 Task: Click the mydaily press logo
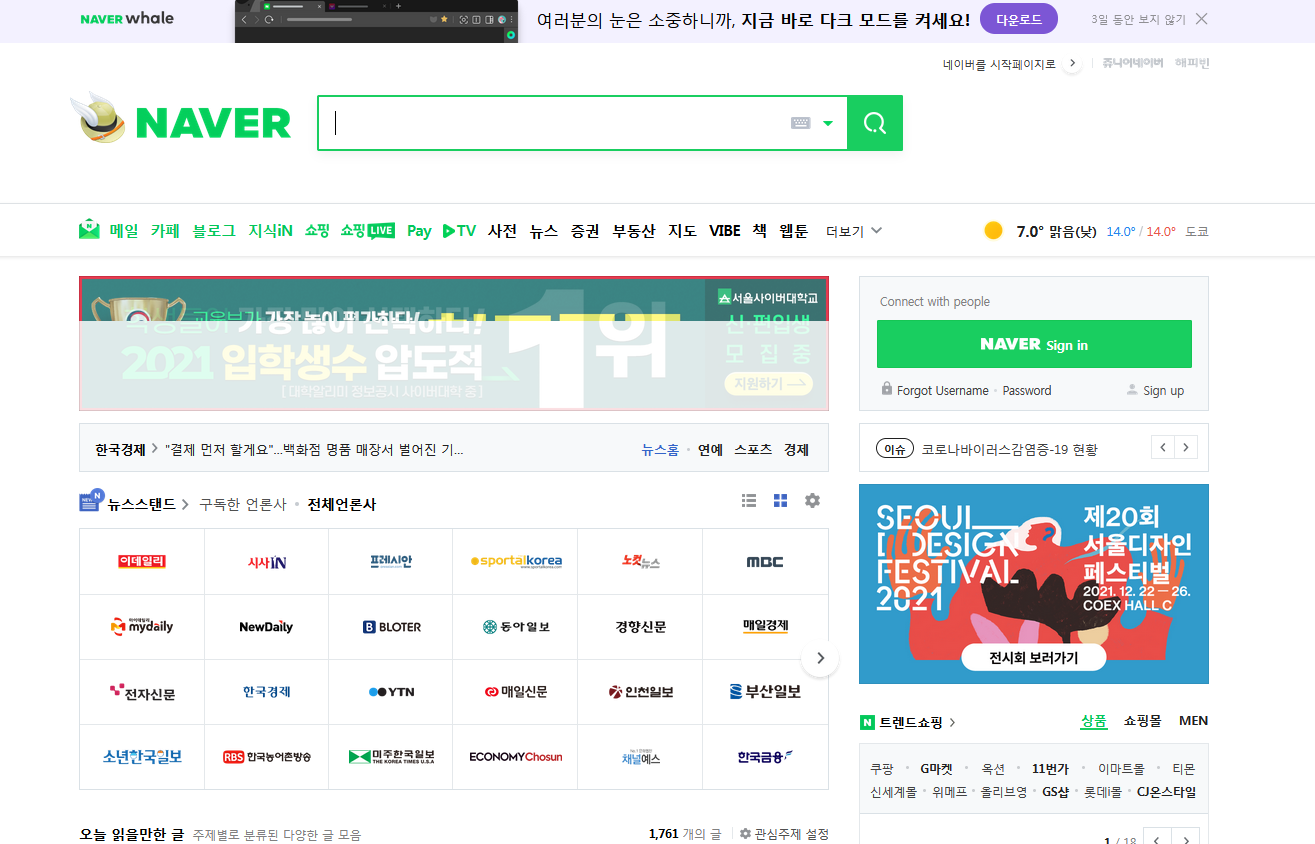(142, 627)
